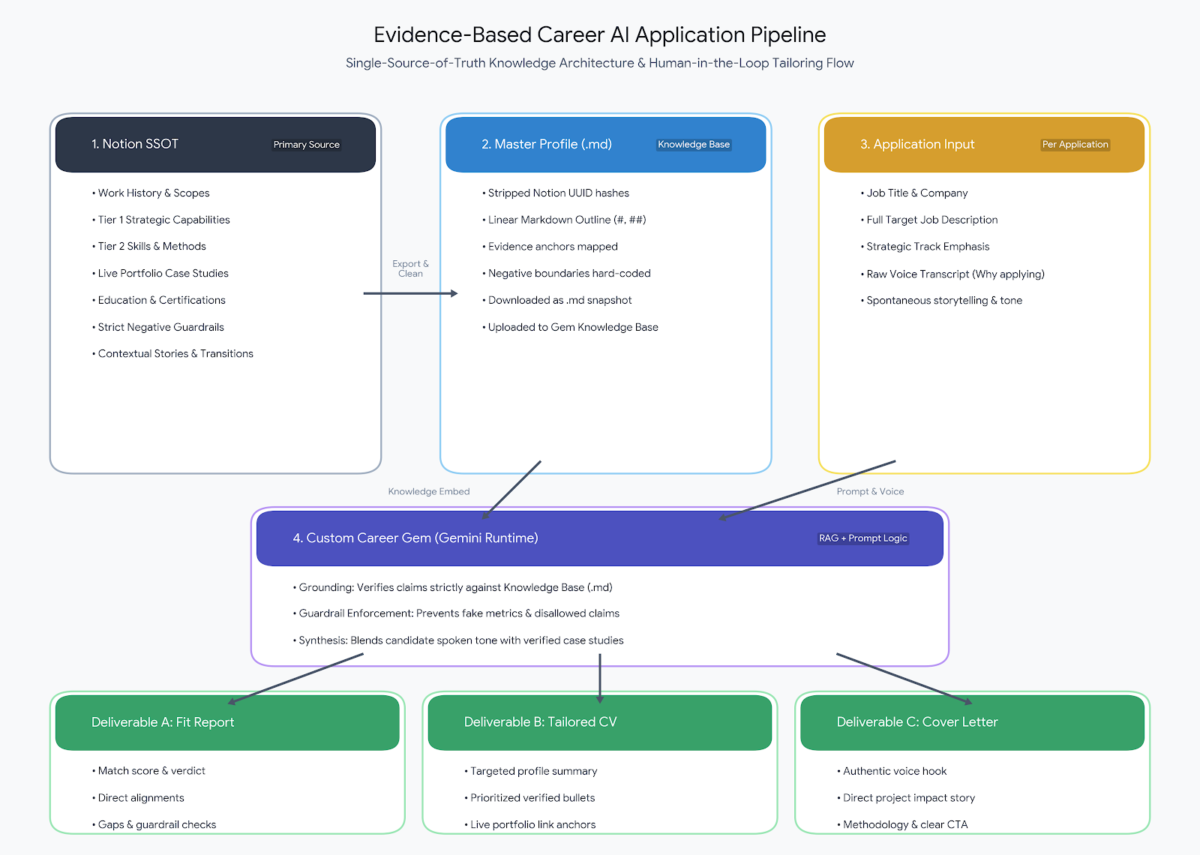Select "Job Title & Company" bullet
This screenshot has width=1200, height=855.
click(x=914, y=193)
